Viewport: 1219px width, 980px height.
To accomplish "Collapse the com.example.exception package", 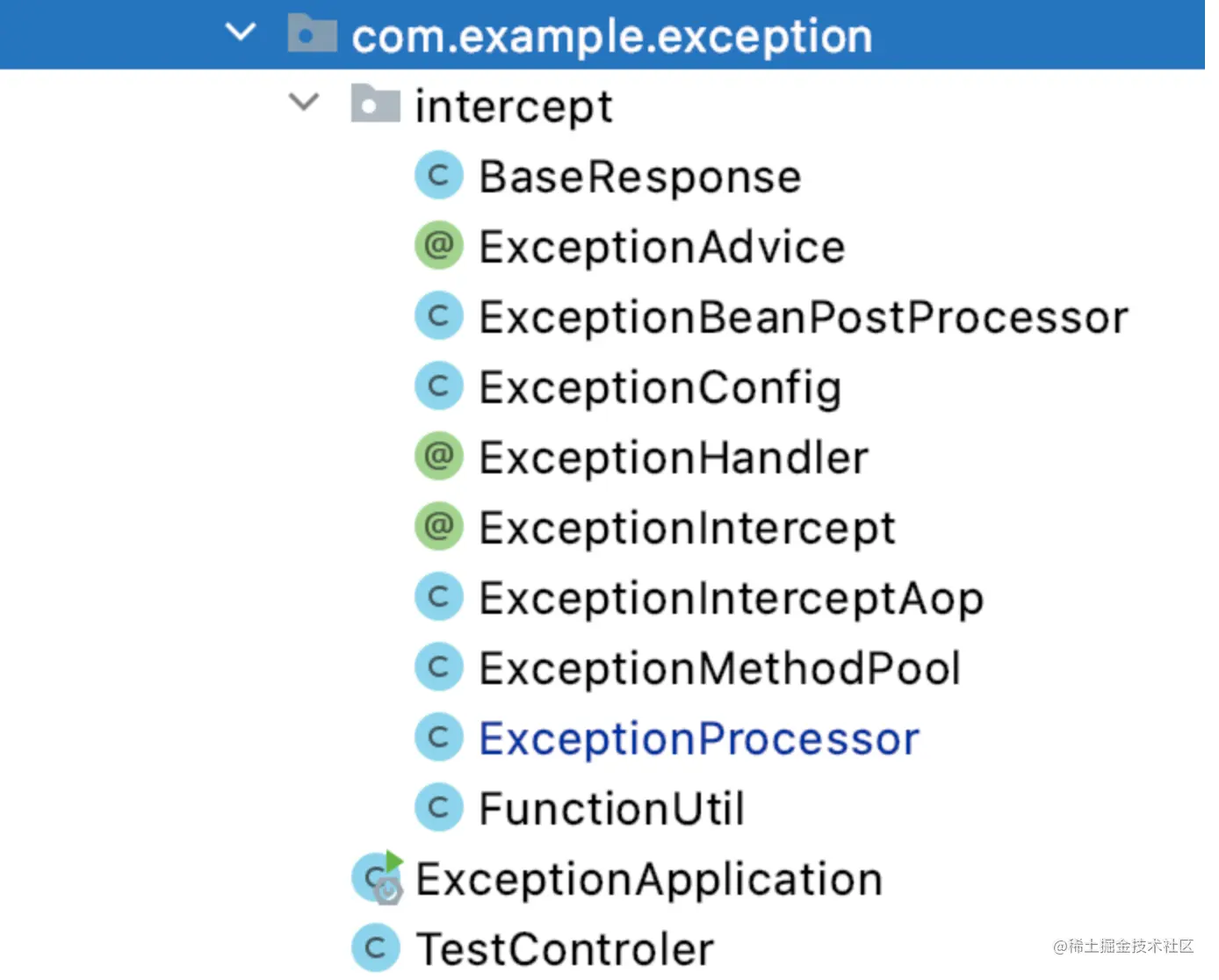I will point(240,34).
